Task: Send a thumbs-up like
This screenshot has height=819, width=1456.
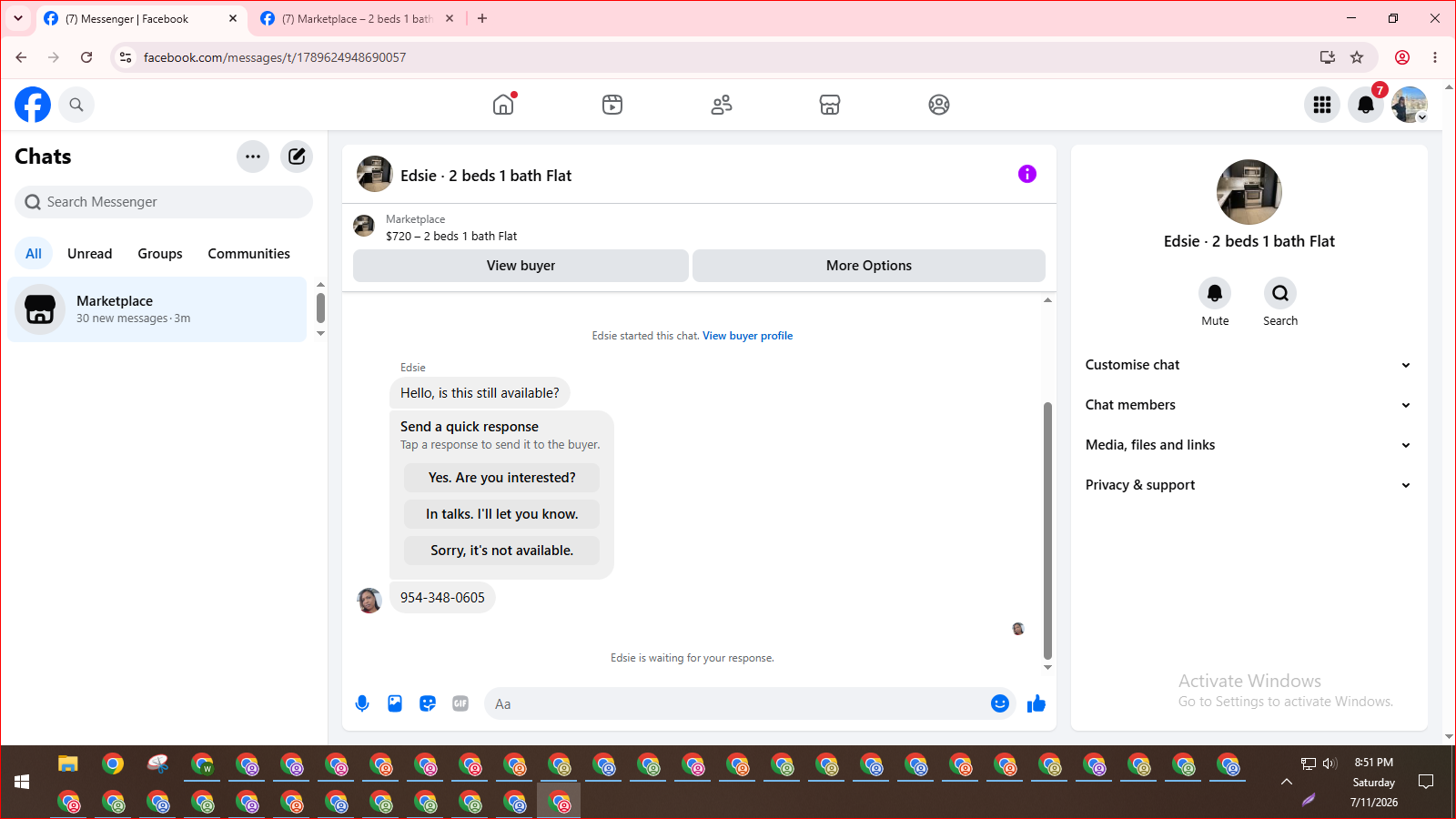Action: pyautogui.click(x=1036, y=703)
